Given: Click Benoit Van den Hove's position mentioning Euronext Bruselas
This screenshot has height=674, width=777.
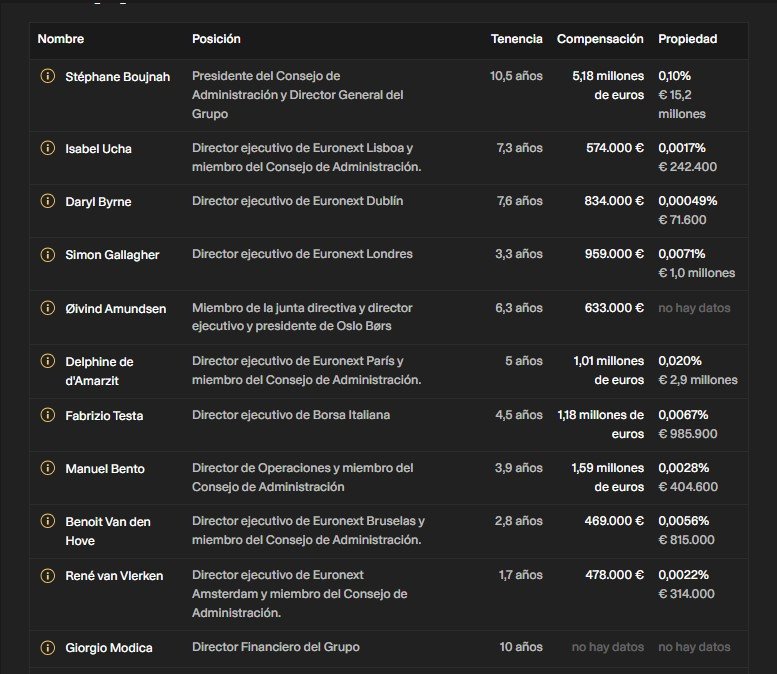Looking at the screenshot, I should (x=308, y=530).
